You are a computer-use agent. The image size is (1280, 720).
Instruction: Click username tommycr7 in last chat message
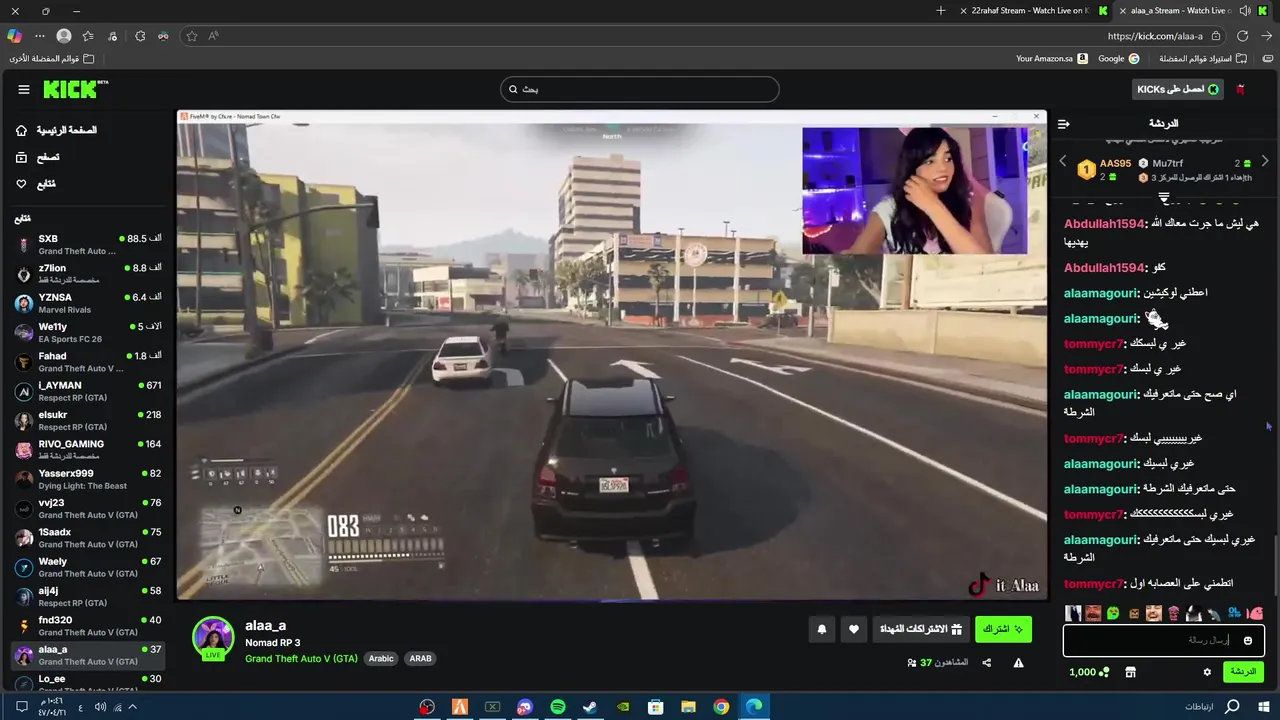[x=1094, y=583]
